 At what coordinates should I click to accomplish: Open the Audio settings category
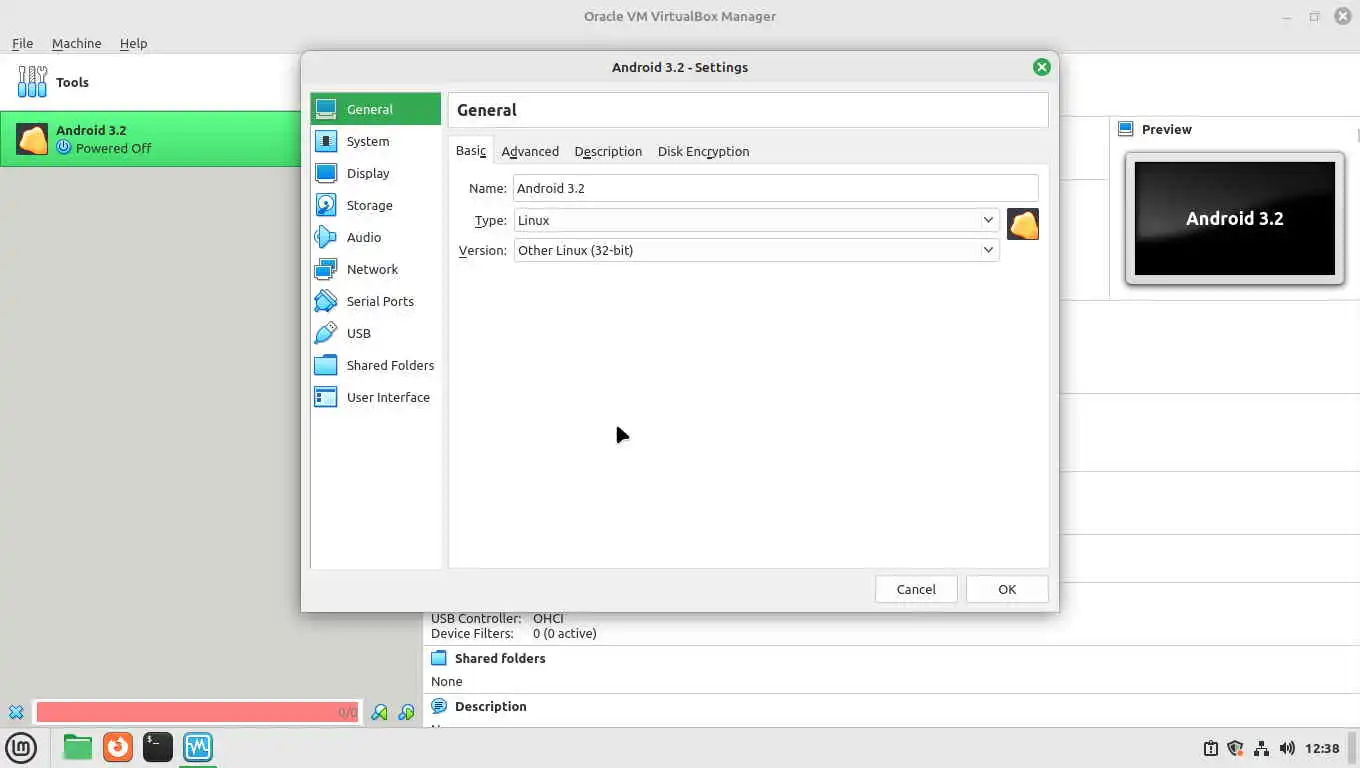[375, 237]
